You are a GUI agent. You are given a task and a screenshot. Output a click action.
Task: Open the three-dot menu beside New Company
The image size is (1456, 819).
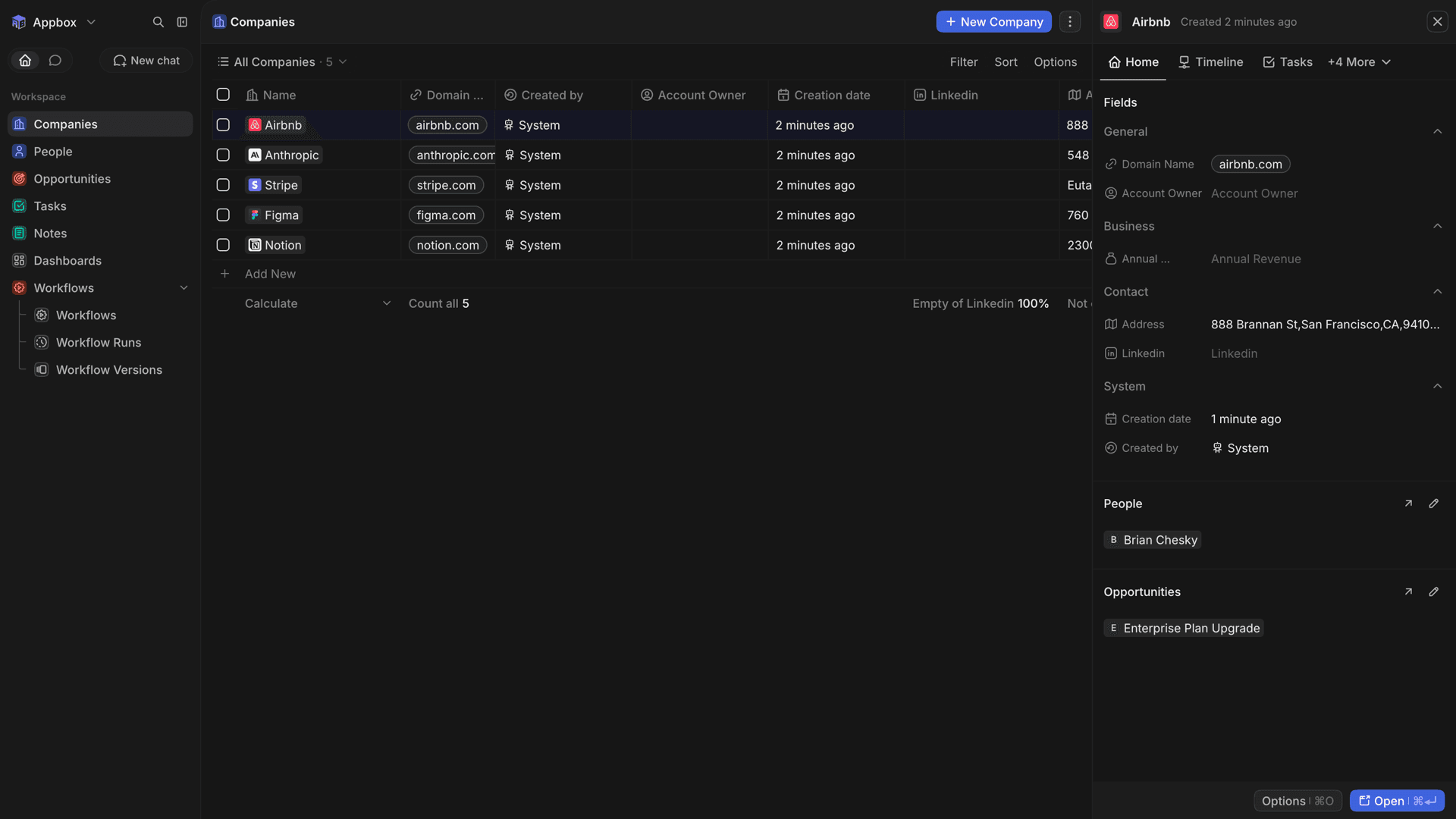[x=1070, y=22]
